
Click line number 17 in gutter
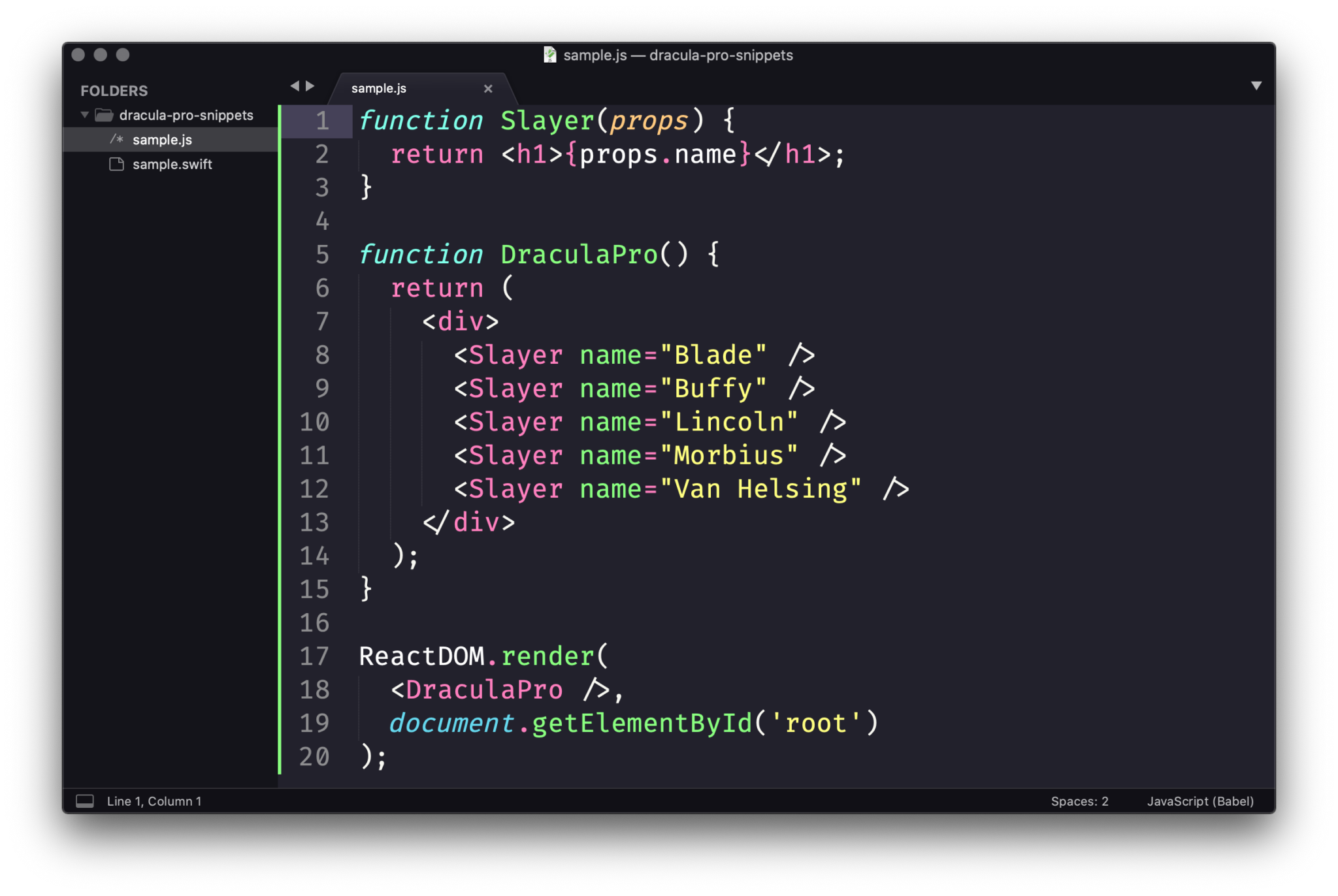[x=314, y=656]
